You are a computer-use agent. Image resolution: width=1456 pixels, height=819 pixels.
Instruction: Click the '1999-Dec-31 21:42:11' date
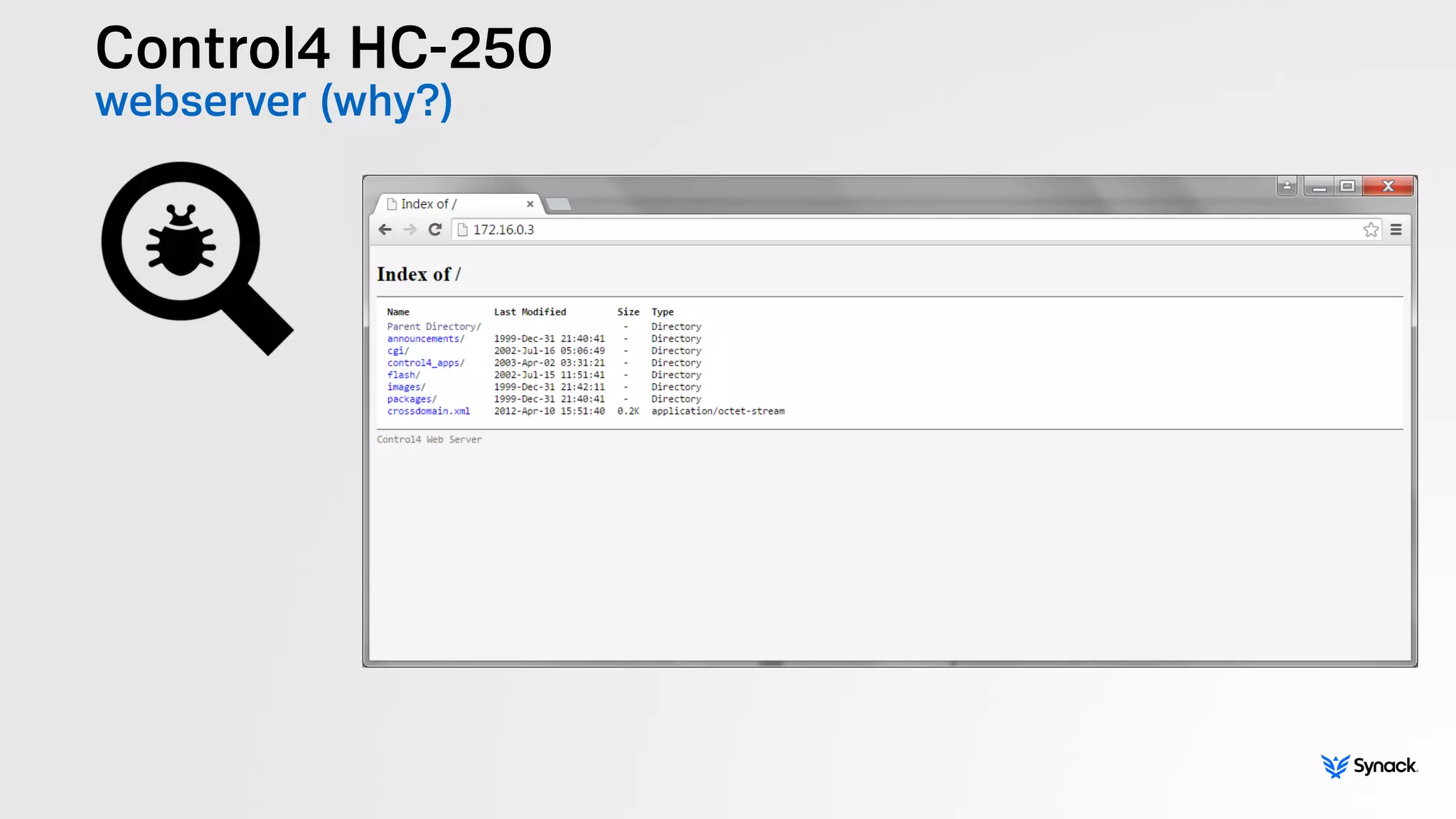coord(550,387)
